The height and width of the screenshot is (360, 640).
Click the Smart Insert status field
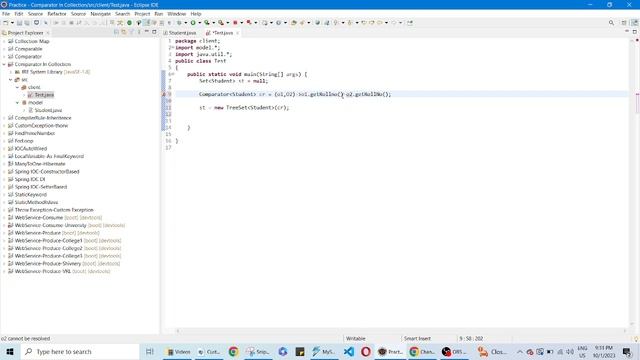coord(417,338)
